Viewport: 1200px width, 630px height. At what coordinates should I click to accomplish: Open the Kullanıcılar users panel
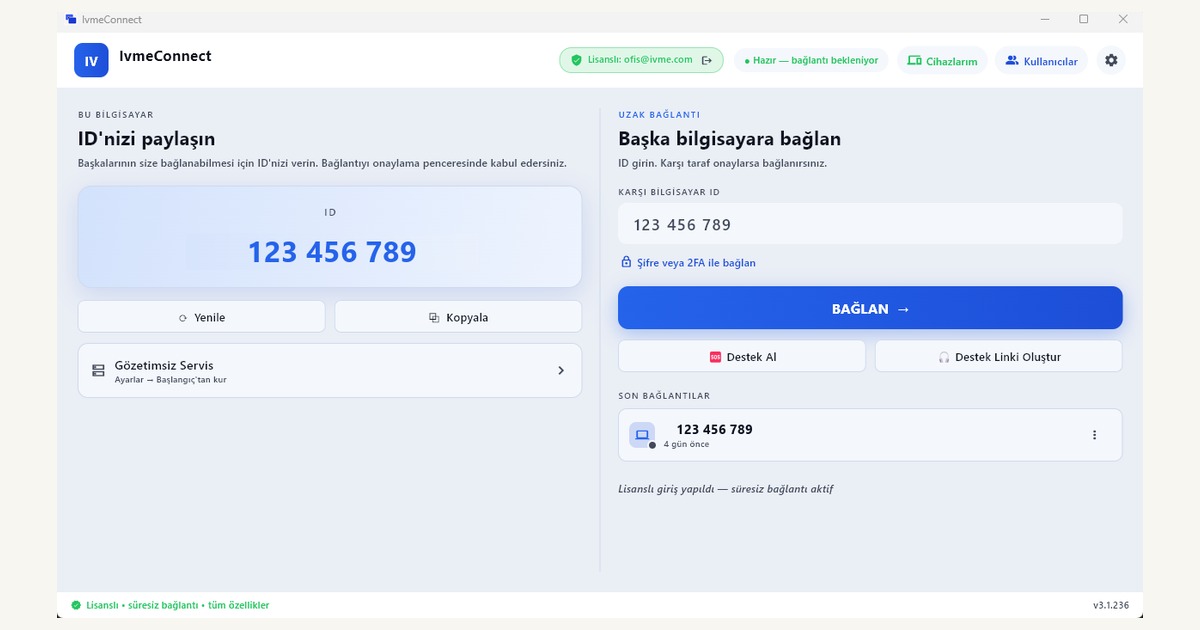pos(1041,60)
